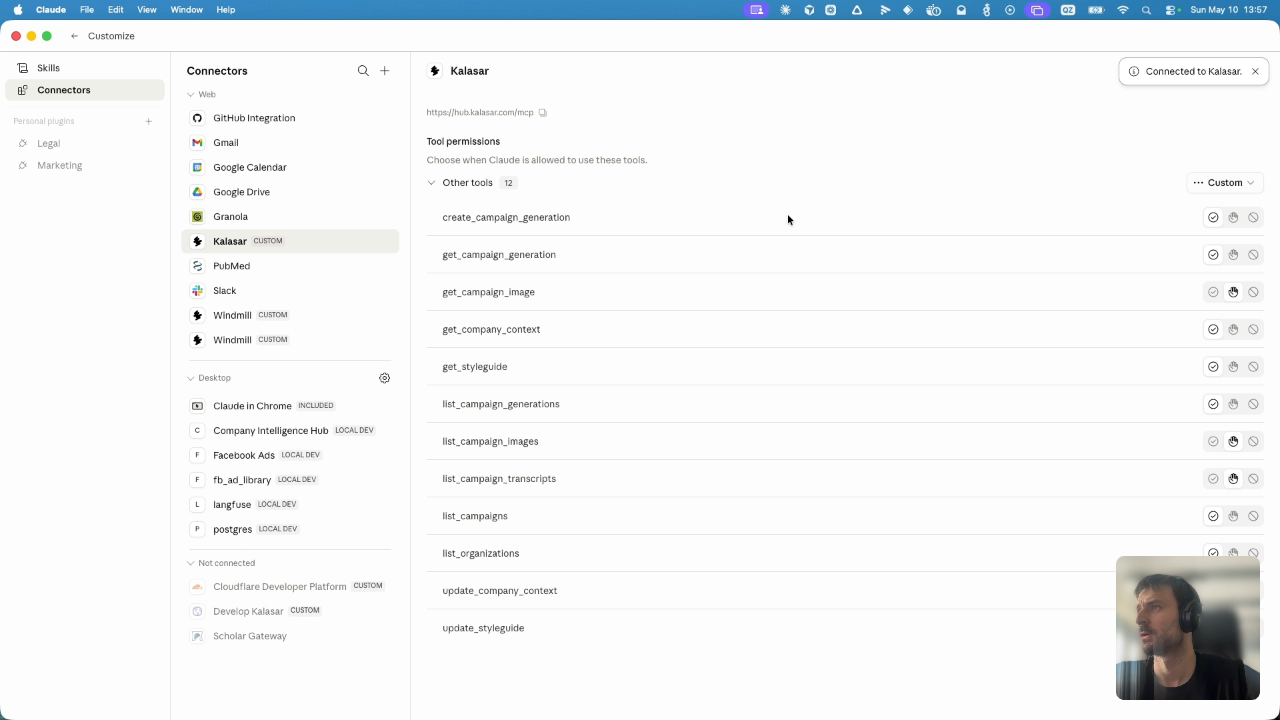Always allow the list_campaign_transcripts tool
The height and width of the screenshot is (720, 1280).
(1213, 479)
